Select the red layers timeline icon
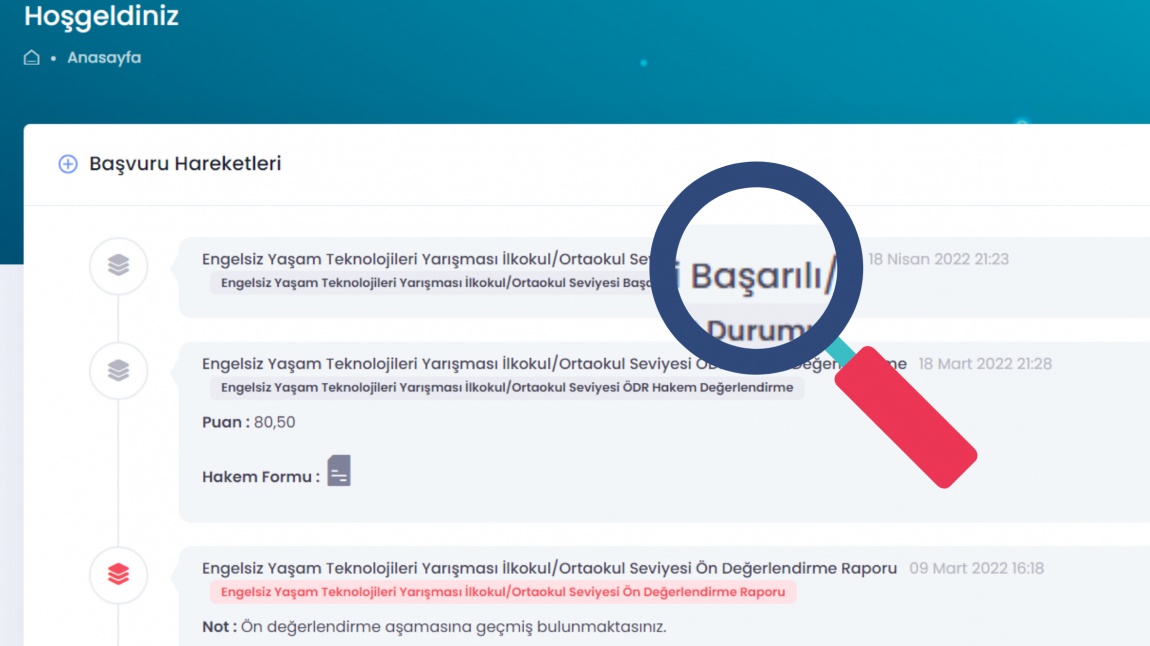1150x646 pixels. tap(118, 575)
